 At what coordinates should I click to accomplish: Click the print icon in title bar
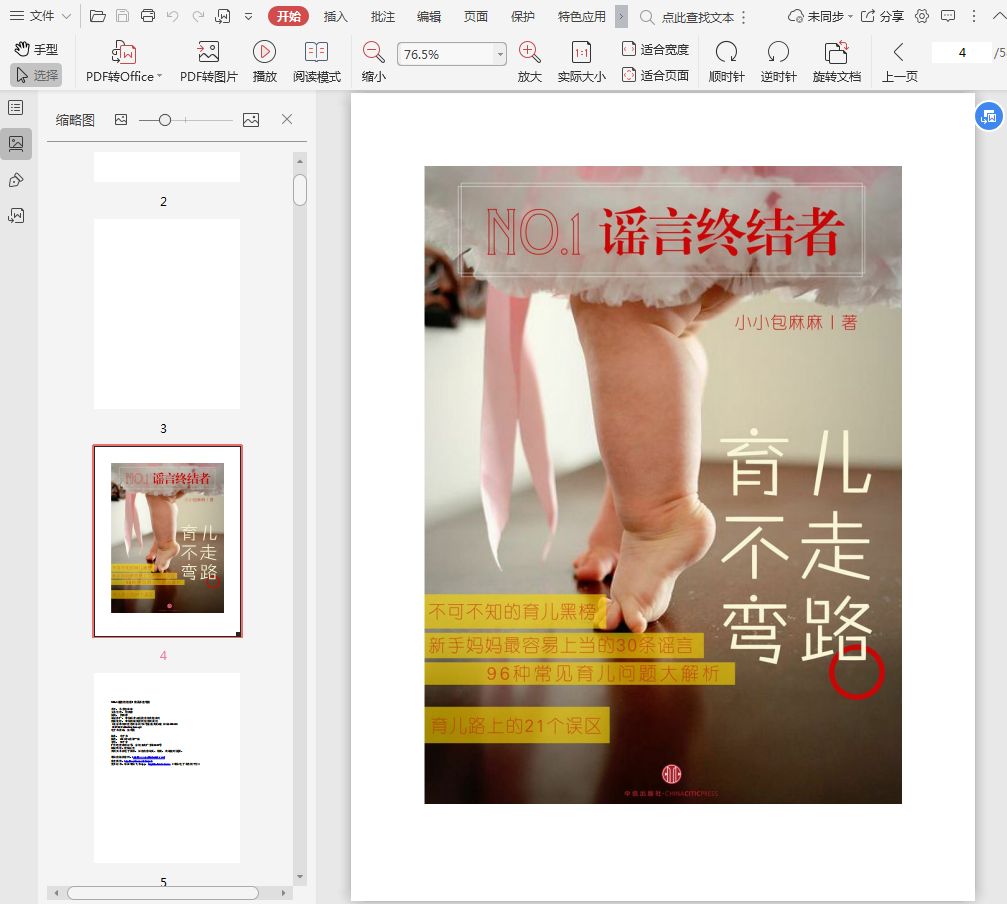(148, 16)
